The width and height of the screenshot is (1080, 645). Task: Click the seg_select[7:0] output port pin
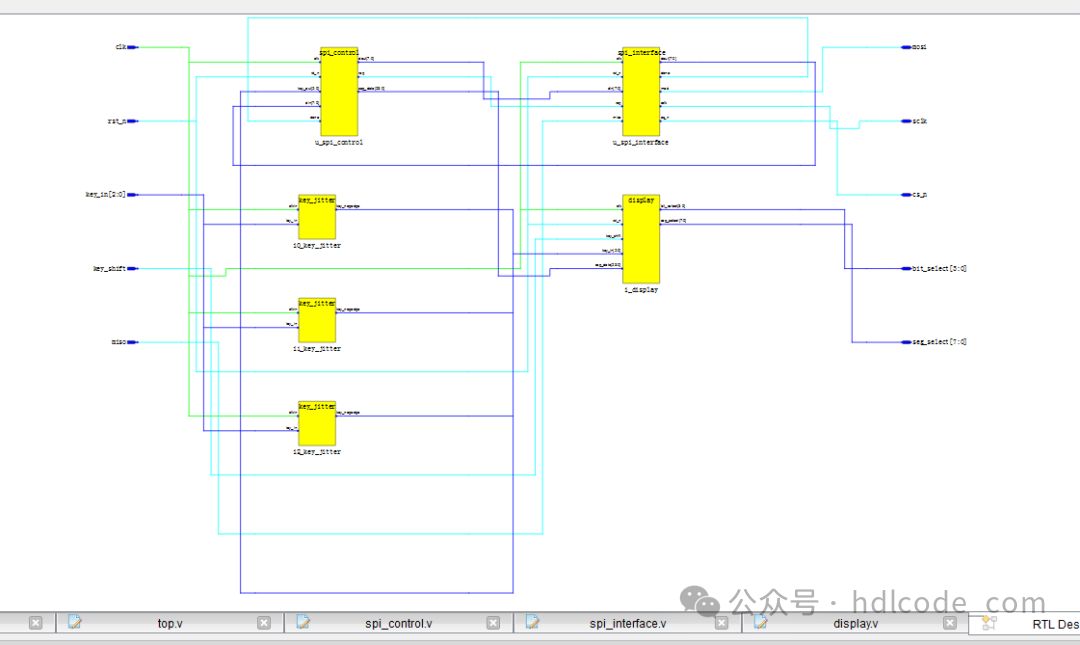[906, 342]
